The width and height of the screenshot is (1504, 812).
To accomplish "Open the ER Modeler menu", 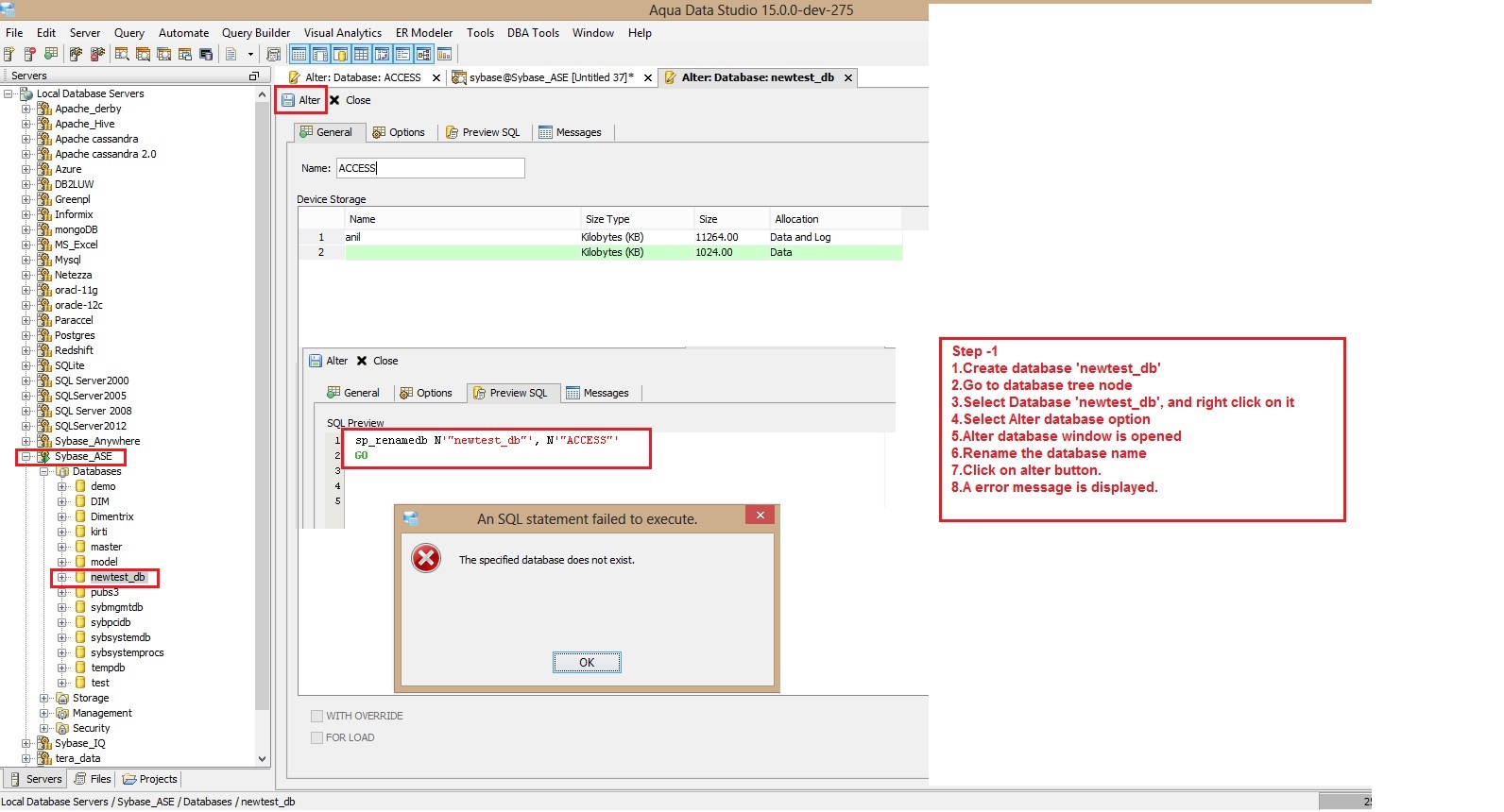I will [x=424, y=32].
